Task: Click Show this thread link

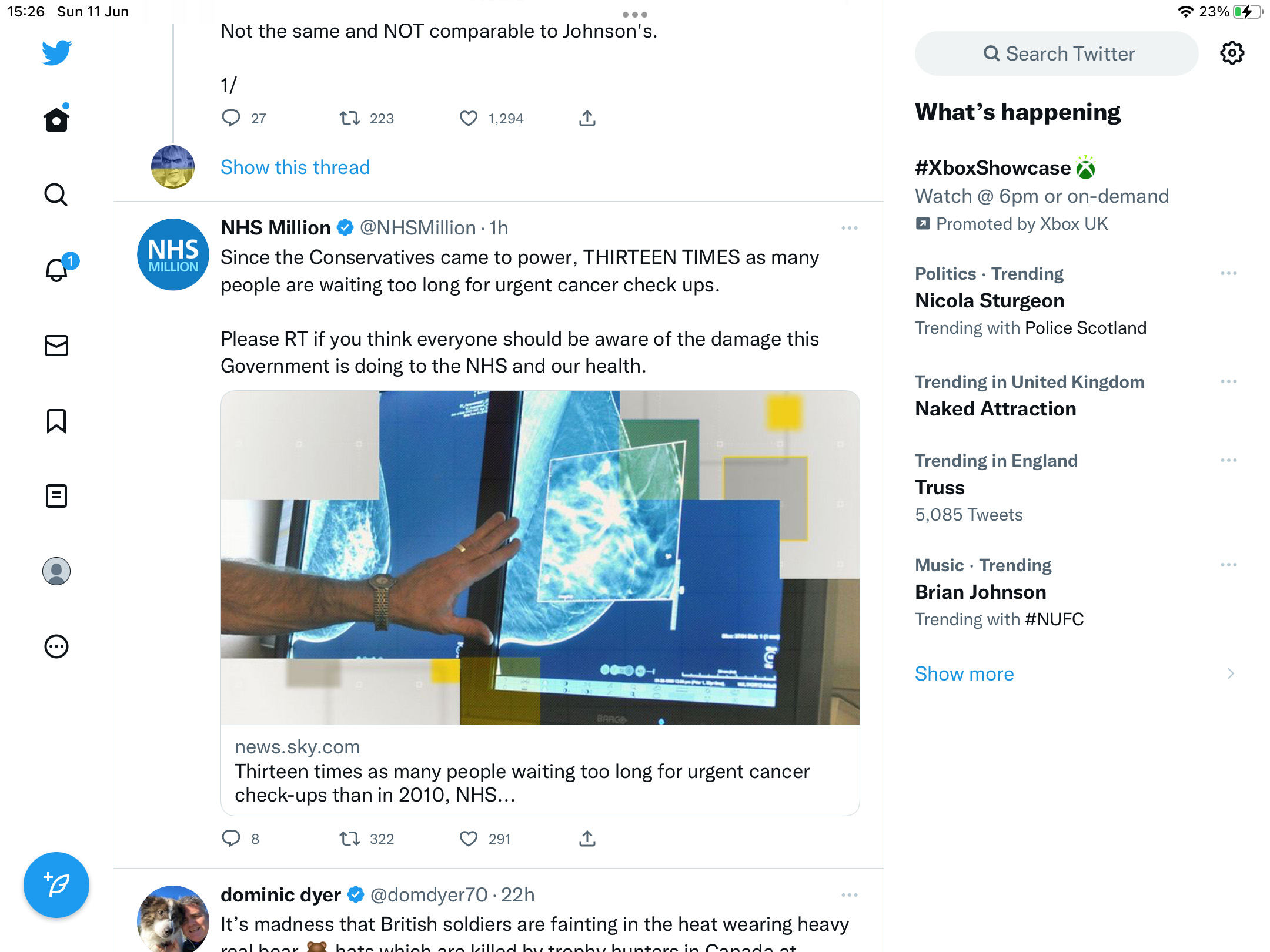Action: 295,167
